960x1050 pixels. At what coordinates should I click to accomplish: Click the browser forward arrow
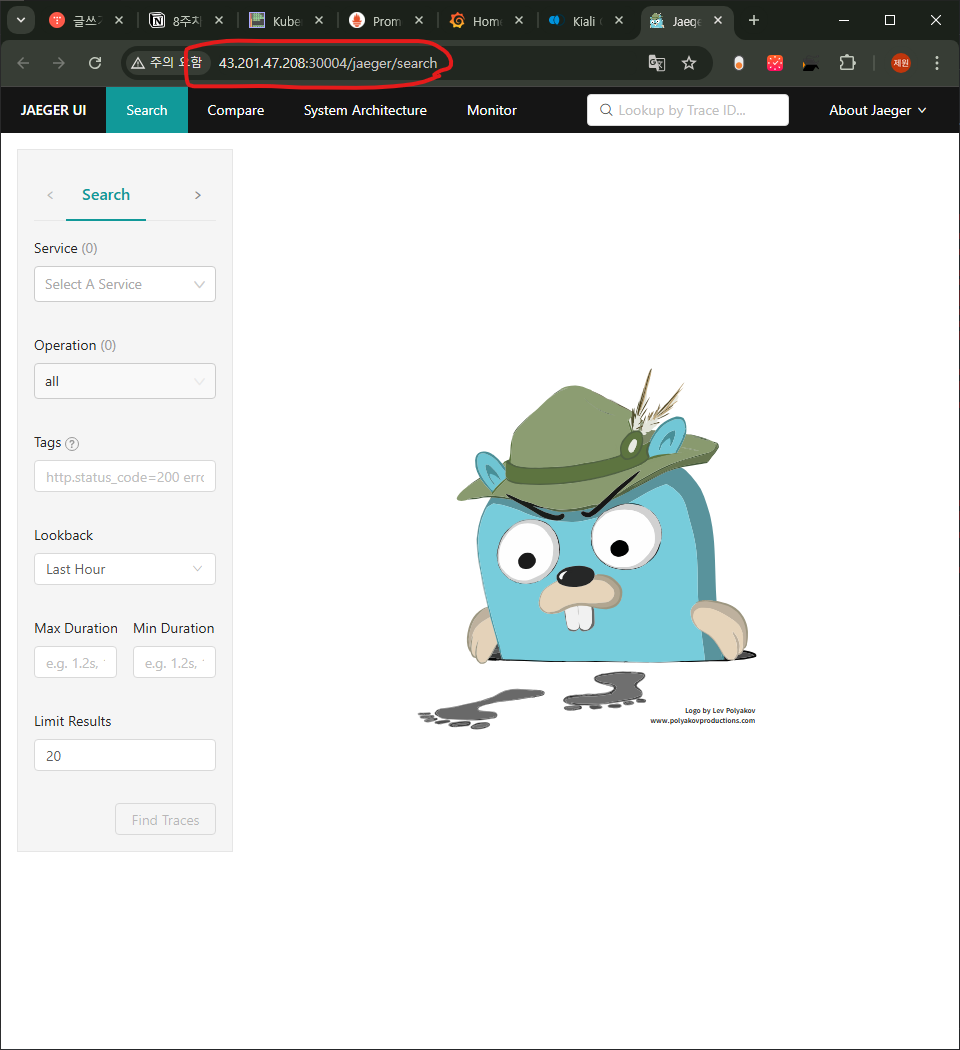tap(59, 63)
